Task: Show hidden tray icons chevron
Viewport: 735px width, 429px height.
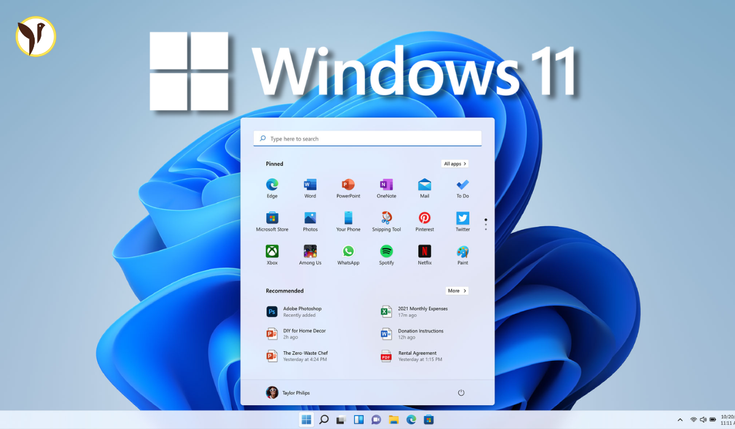Action: (680, 420)
